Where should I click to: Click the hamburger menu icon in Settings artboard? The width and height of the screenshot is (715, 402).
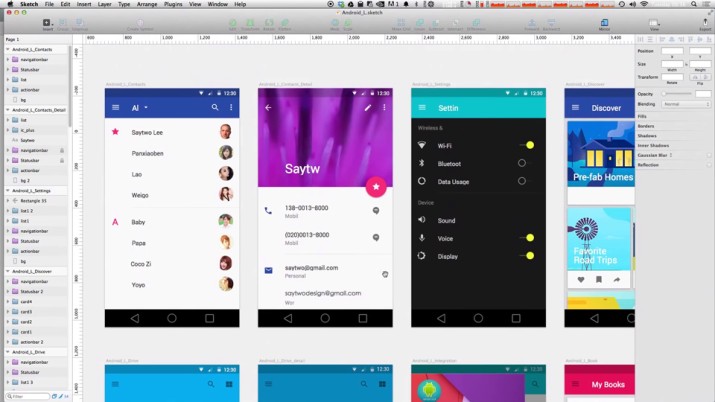coord(422,107)
